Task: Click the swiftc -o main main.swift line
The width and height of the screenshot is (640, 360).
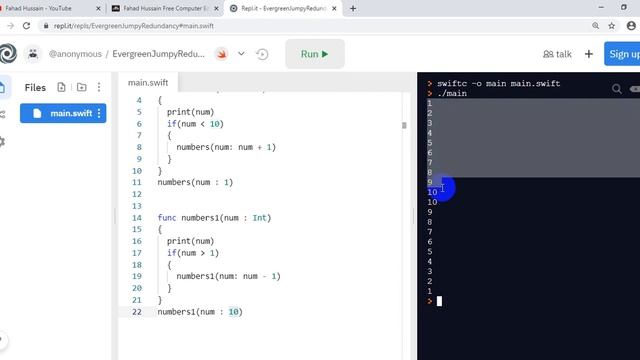Action: click(498, 83)
